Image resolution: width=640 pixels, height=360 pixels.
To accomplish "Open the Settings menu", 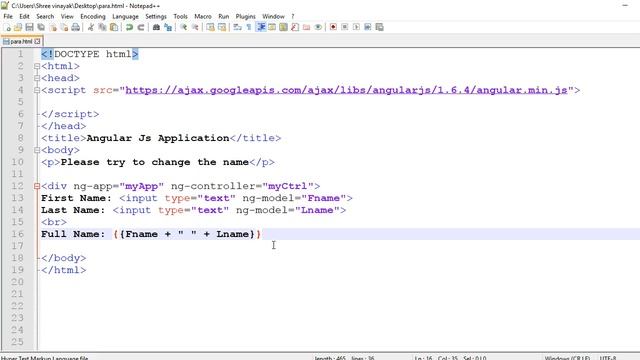I will pos(156,16).
